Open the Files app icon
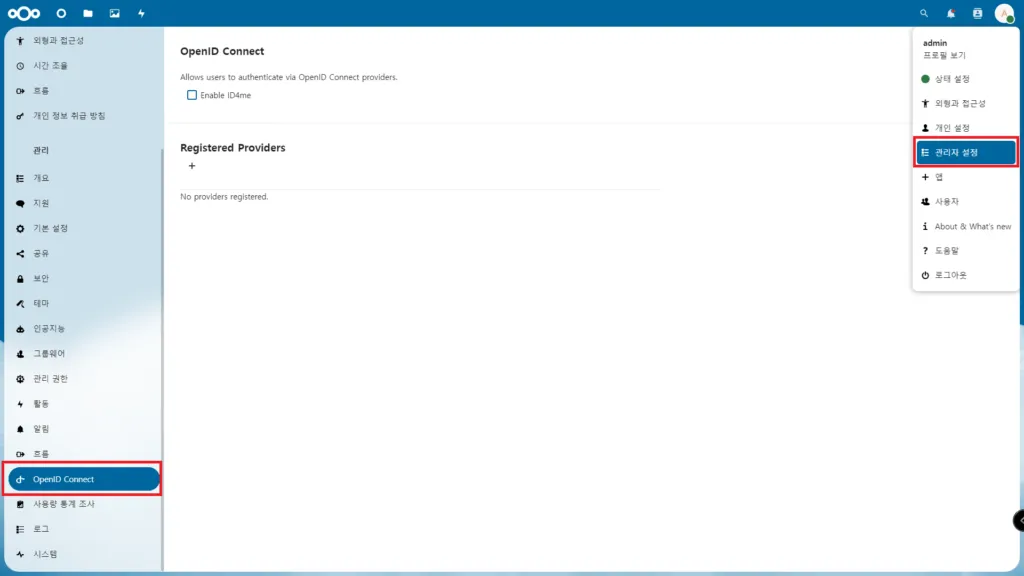Screen dimensions: 1024x576 point(87,13)
